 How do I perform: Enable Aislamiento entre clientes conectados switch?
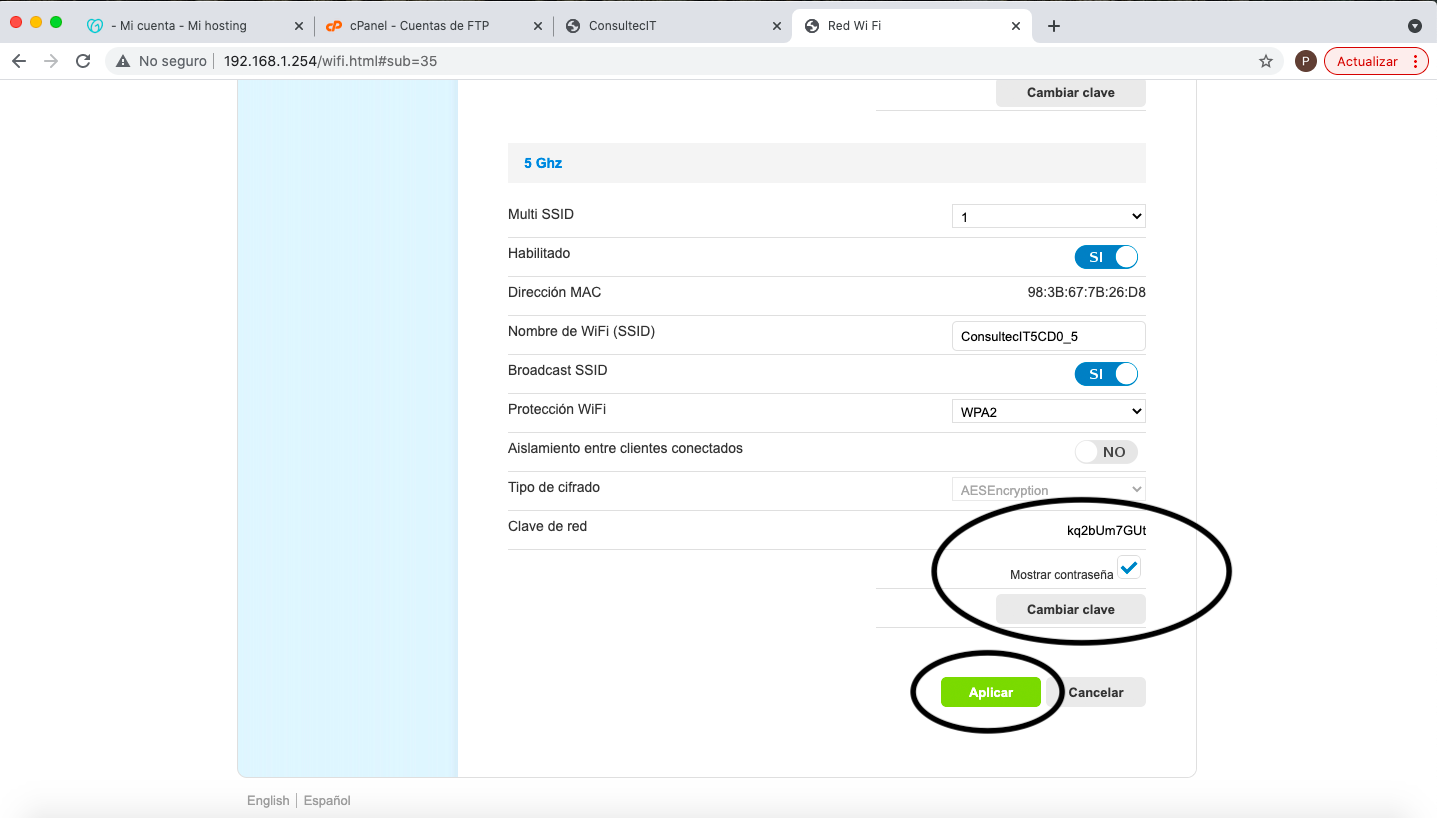tap(1106, 452)
